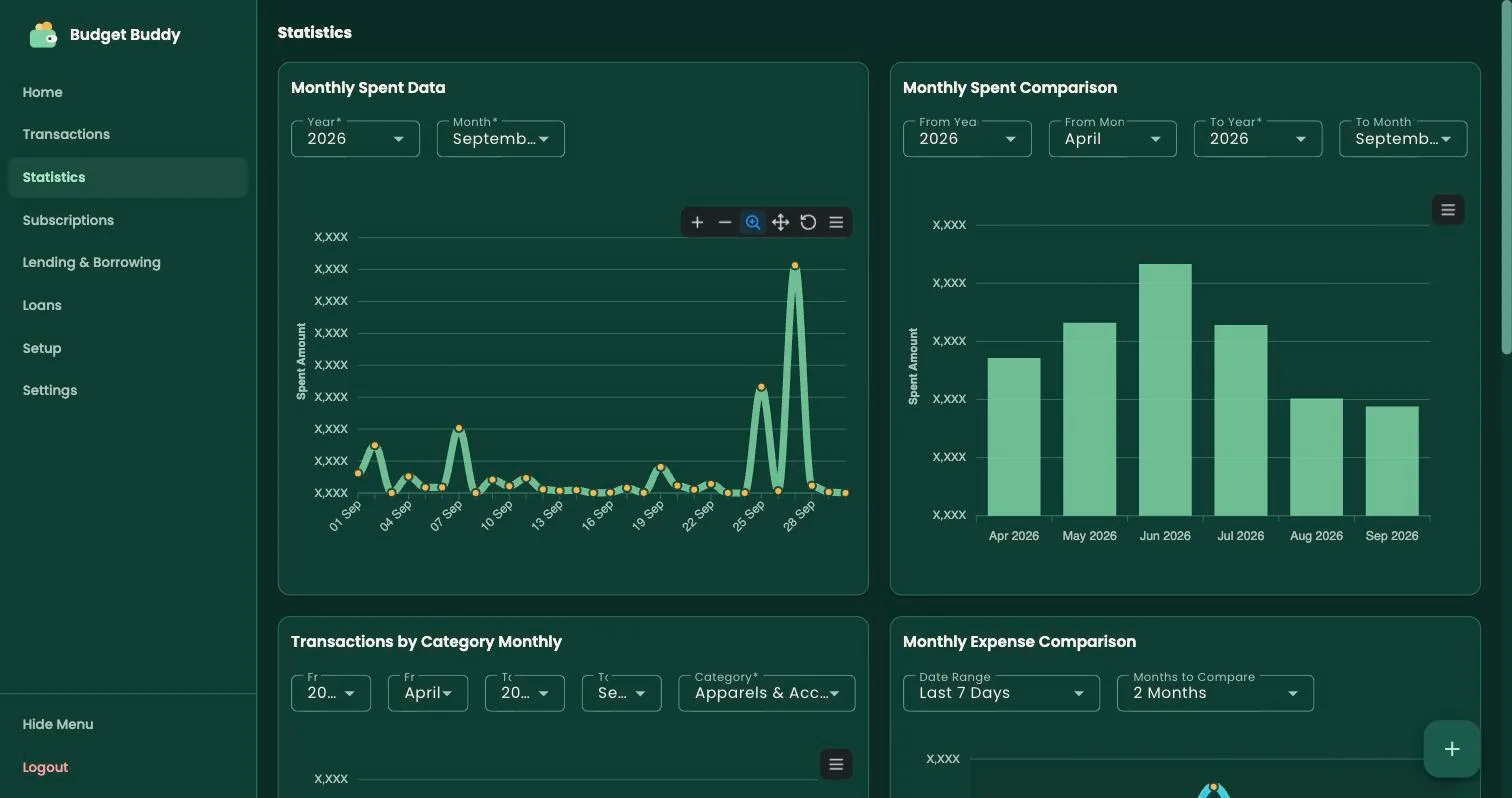
Task: Open the Category dropdown showing Apparels
Action: click(767, 693)
